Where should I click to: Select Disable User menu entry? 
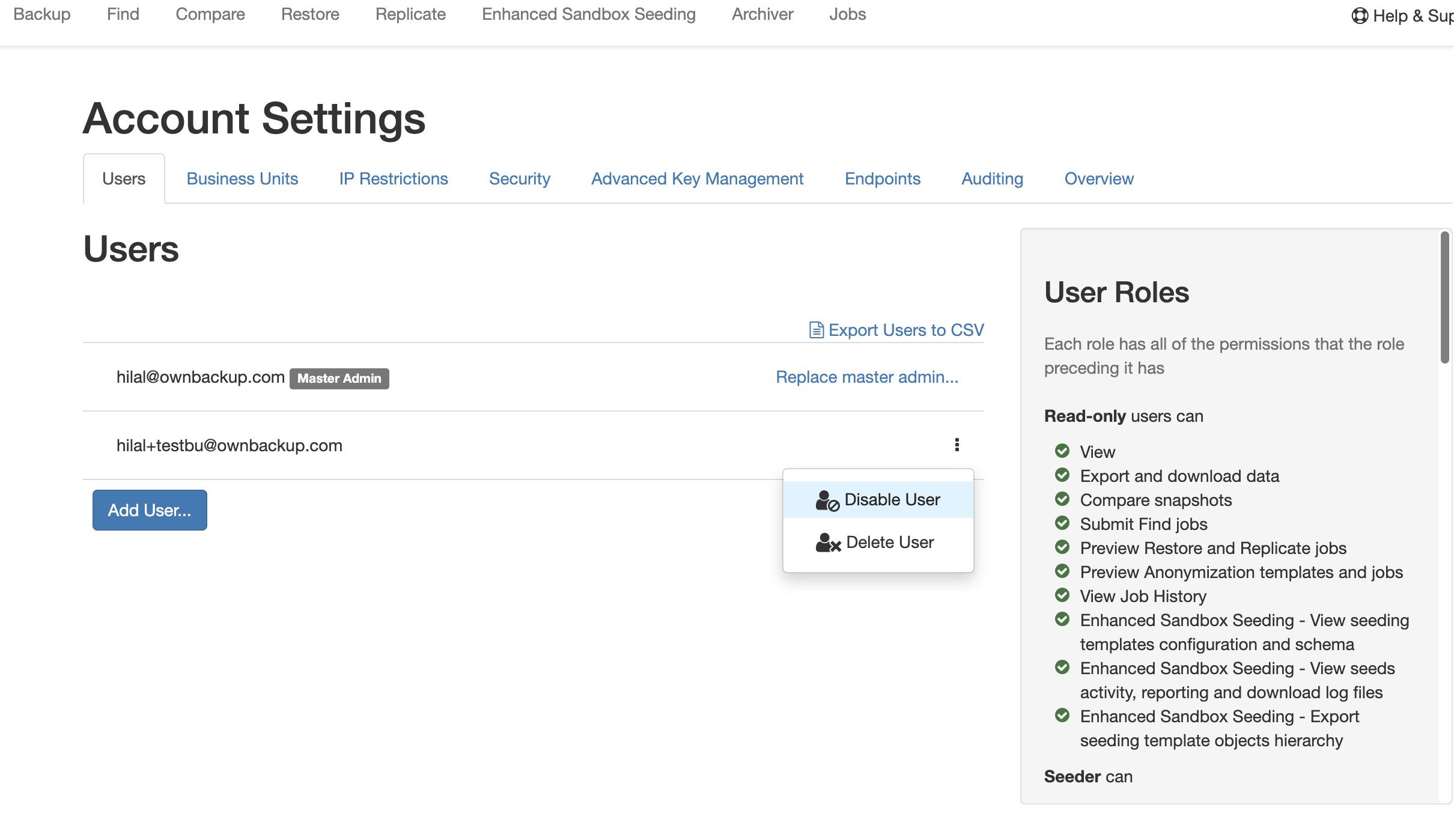[892, 500]
